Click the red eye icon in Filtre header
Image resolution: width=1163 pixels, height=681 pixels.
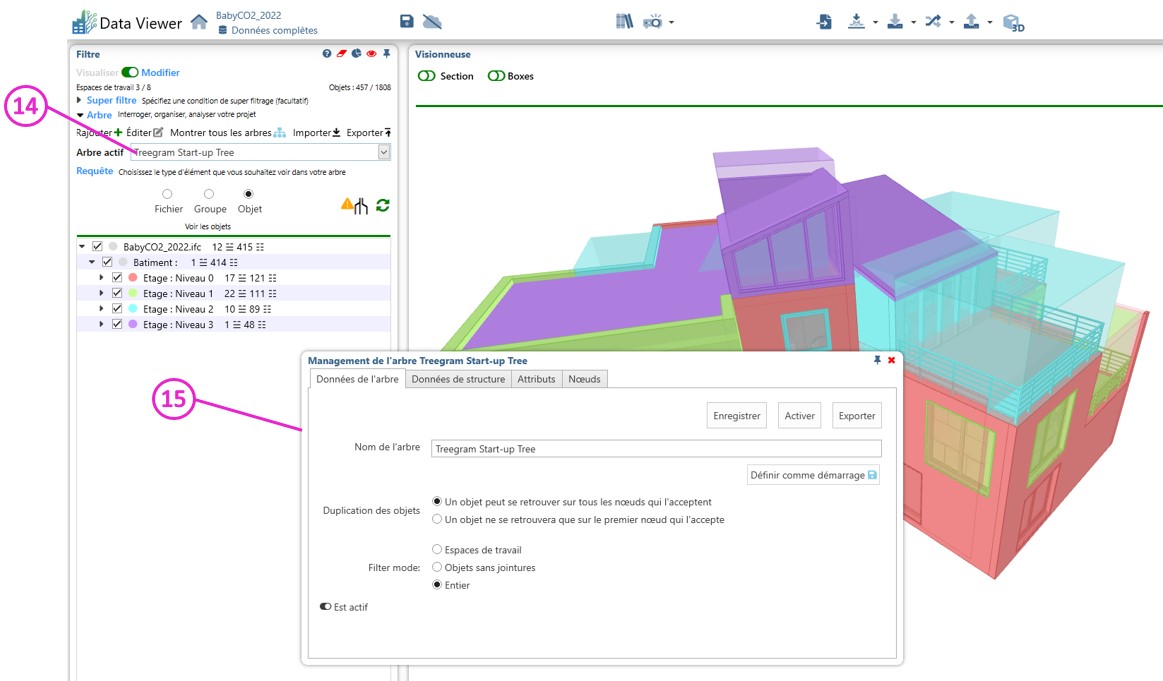point(371,54)
